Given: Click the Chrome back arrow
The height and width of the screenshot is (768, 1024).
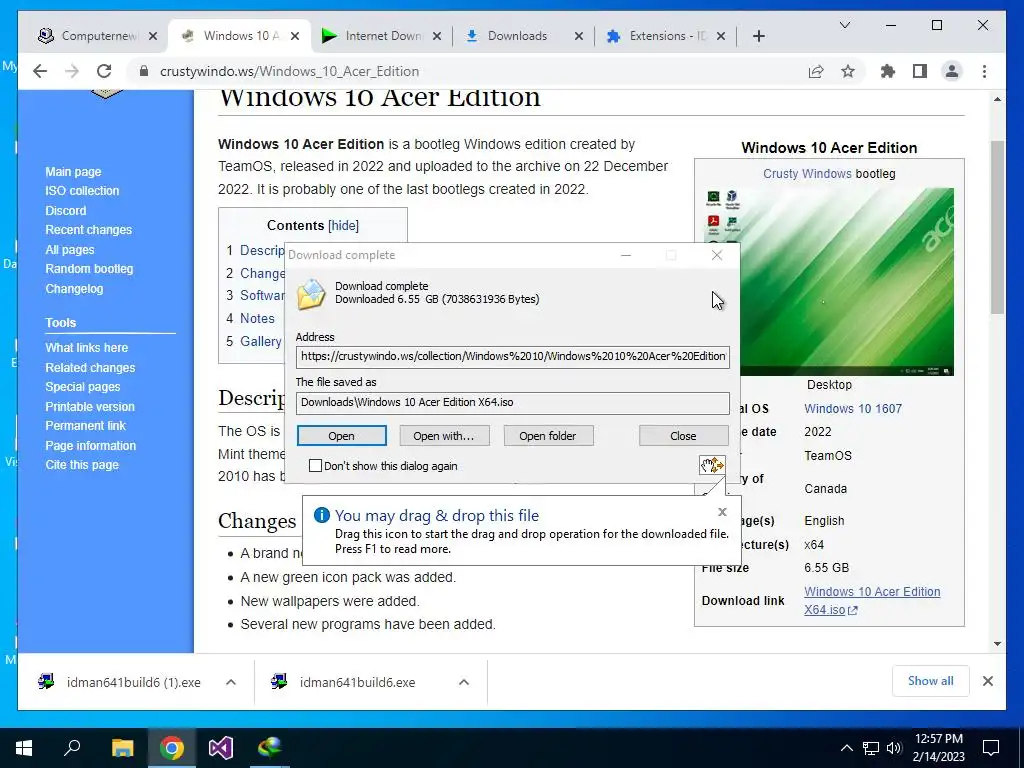Looking at the screenshot, I should point(40,71).
